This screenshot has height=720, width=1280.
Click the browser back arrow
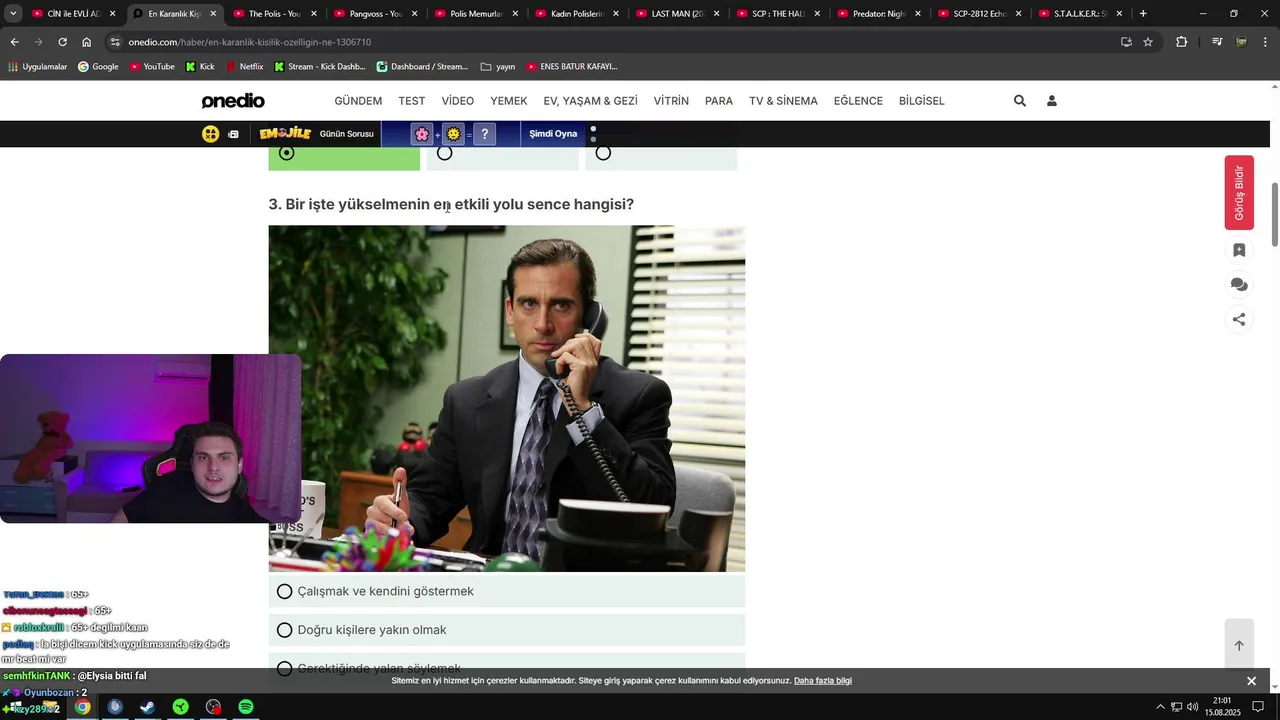pos(14,42)
